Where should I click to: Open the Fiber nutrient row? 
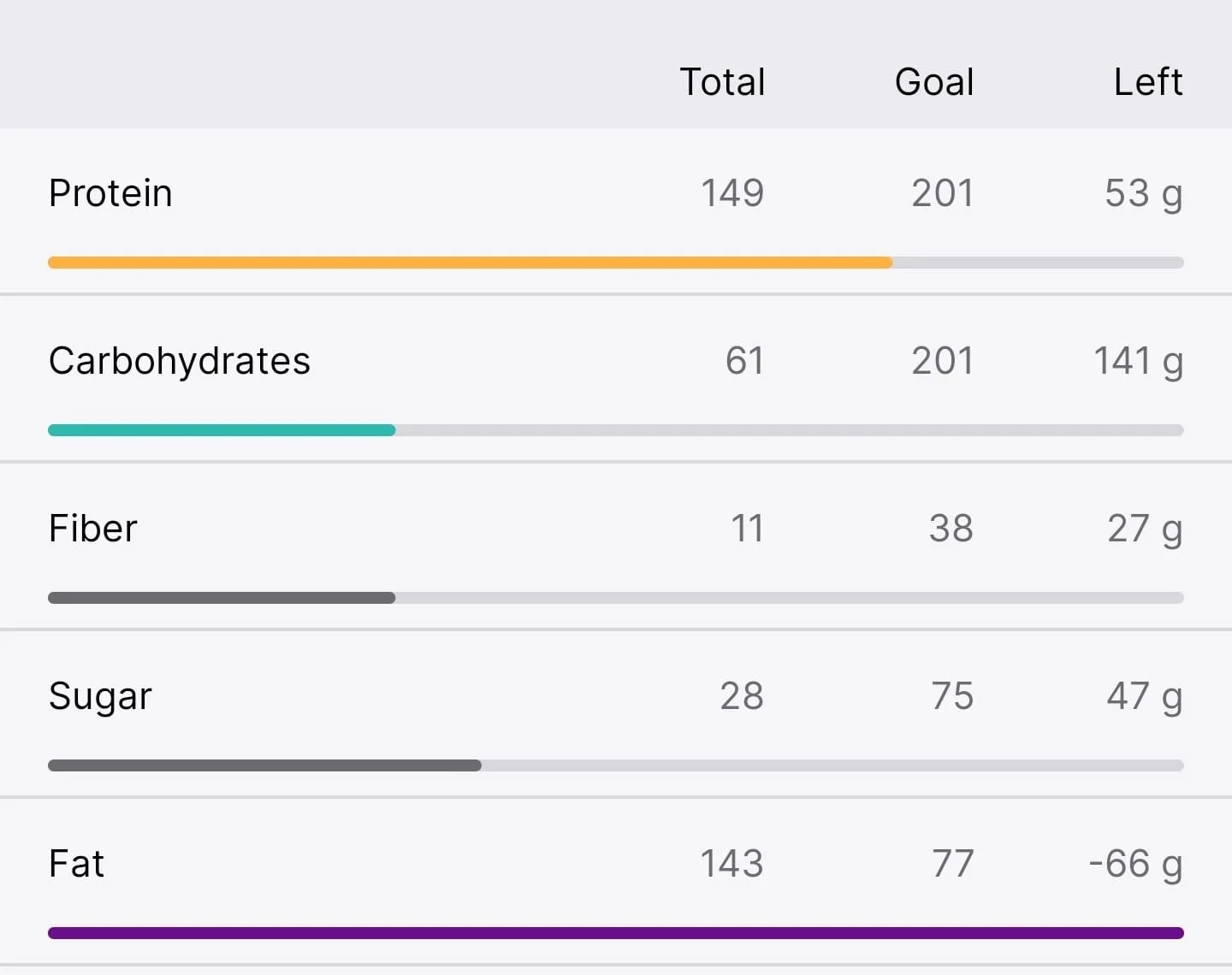tap(616, 546)
